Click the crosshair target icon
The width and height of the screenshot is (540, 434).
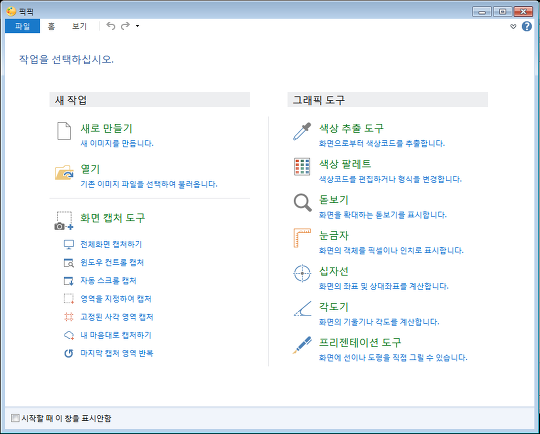(x=302, y=273)
